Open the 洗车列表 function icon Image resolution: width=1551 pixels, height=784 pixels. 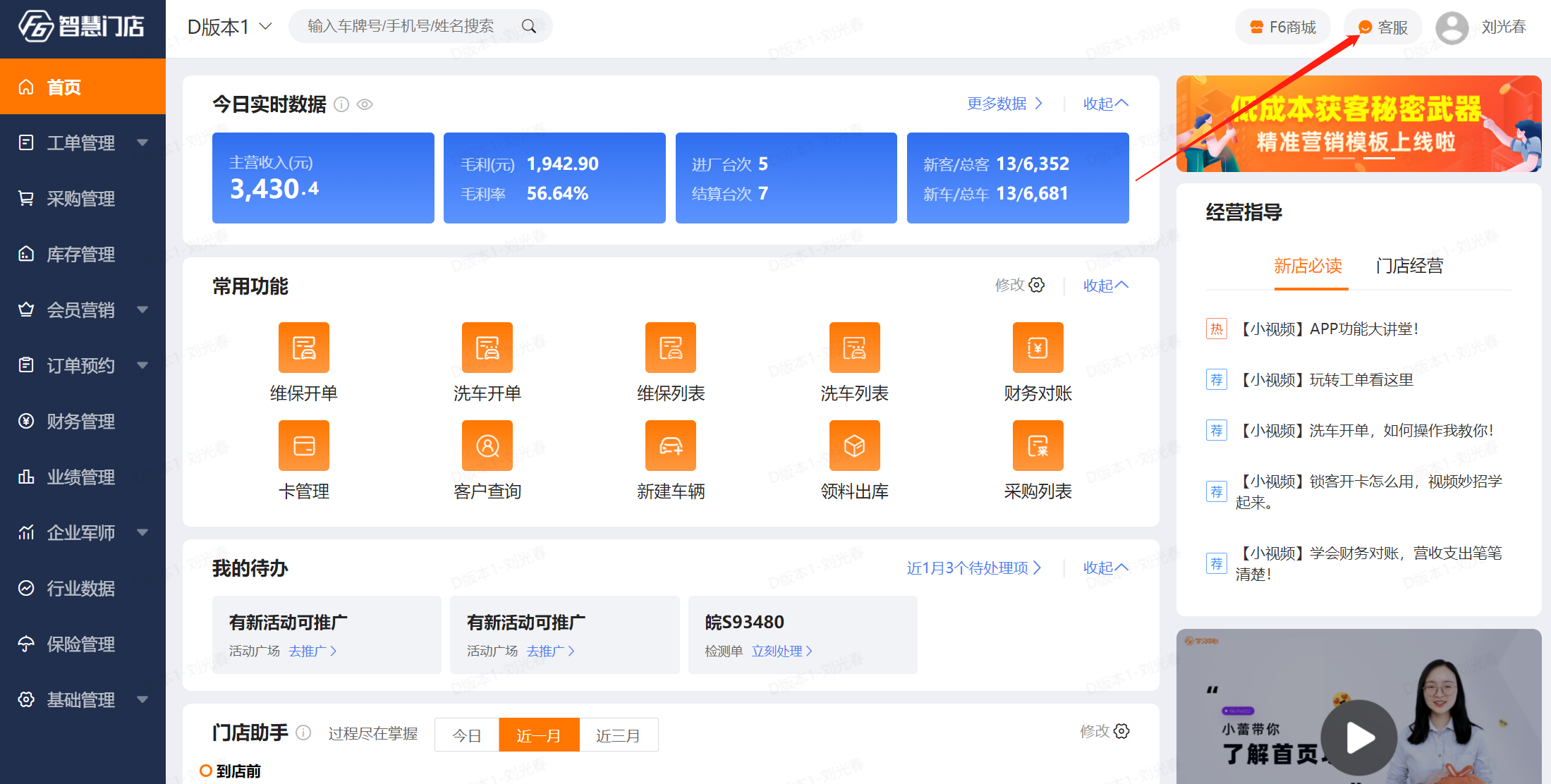coord(854,348)
